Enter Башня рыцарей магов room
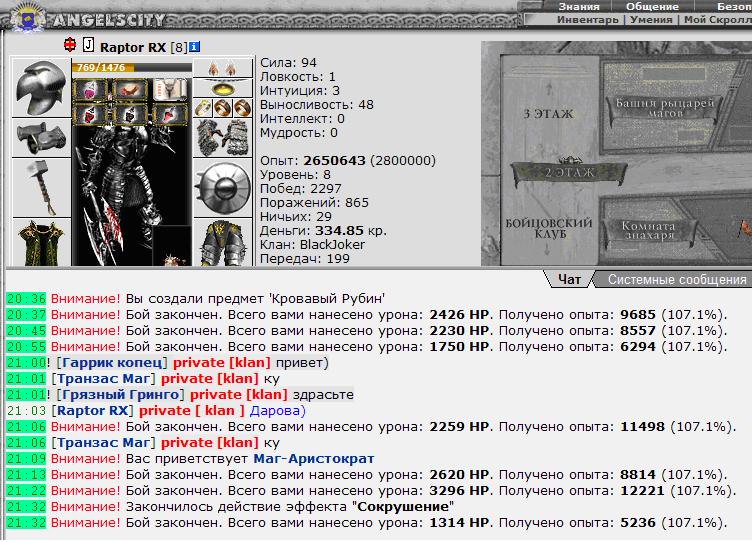 (x=665, y=108)
